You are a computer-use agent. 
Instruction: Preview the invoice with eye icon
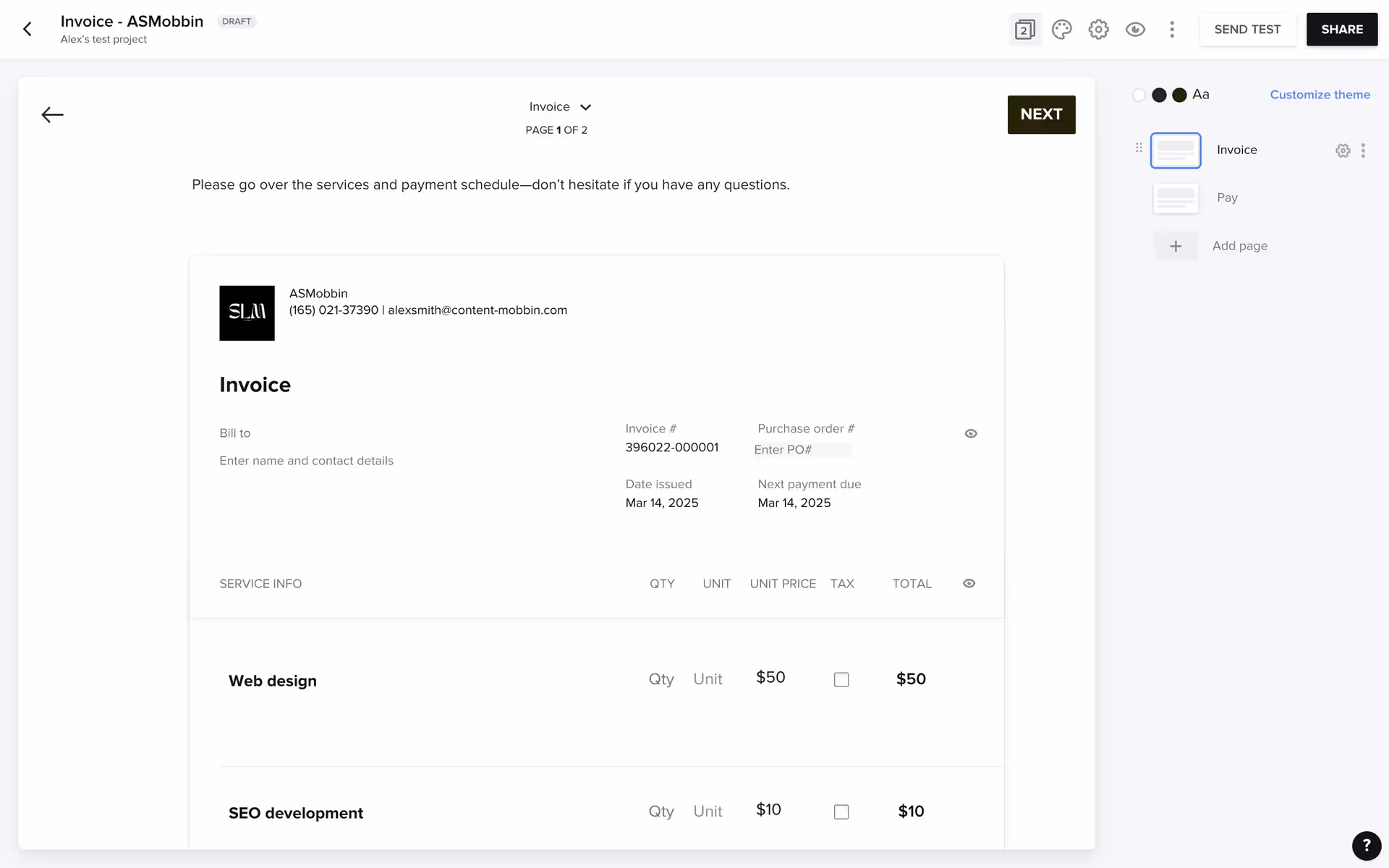1135,30
